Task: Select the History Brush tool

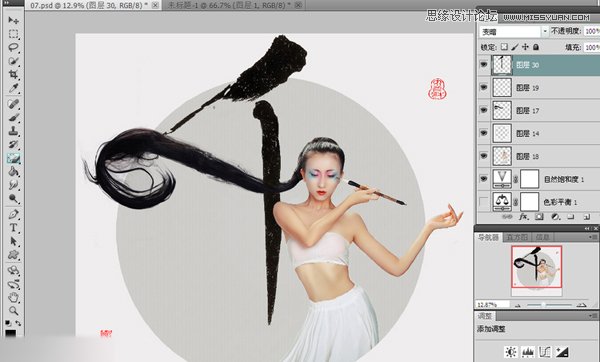Action: (13, 144)
